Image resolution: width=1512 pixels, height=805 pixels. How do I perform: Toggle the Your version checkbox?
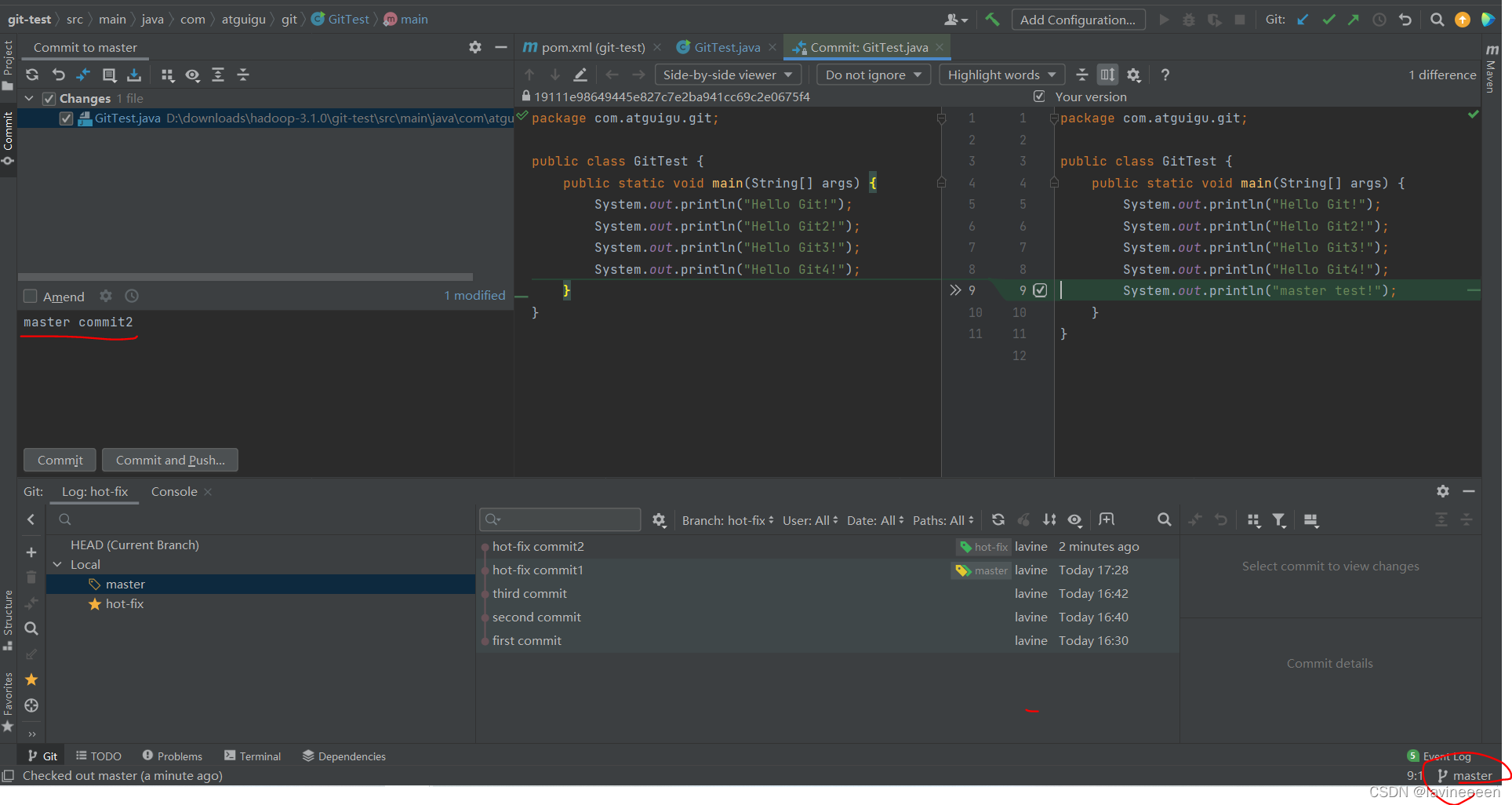(x=1039, y=97)
